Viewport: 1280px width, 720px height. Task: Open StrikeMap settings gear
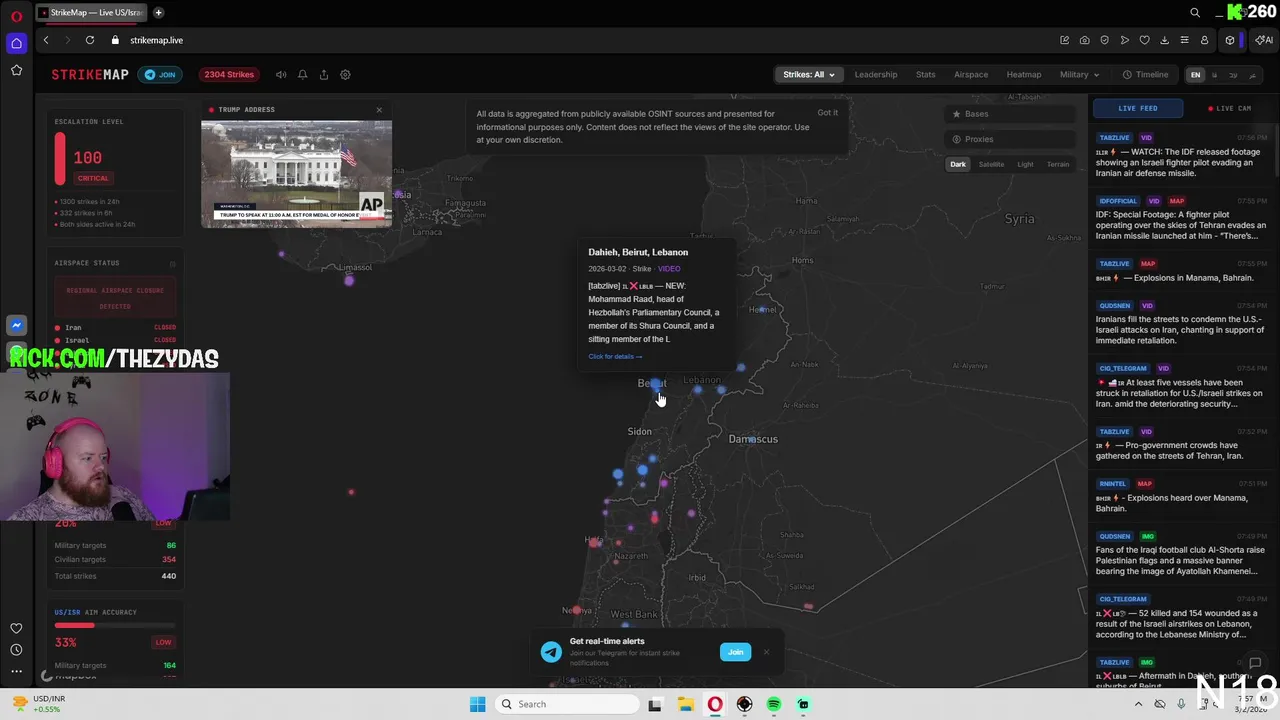[345, 75]
